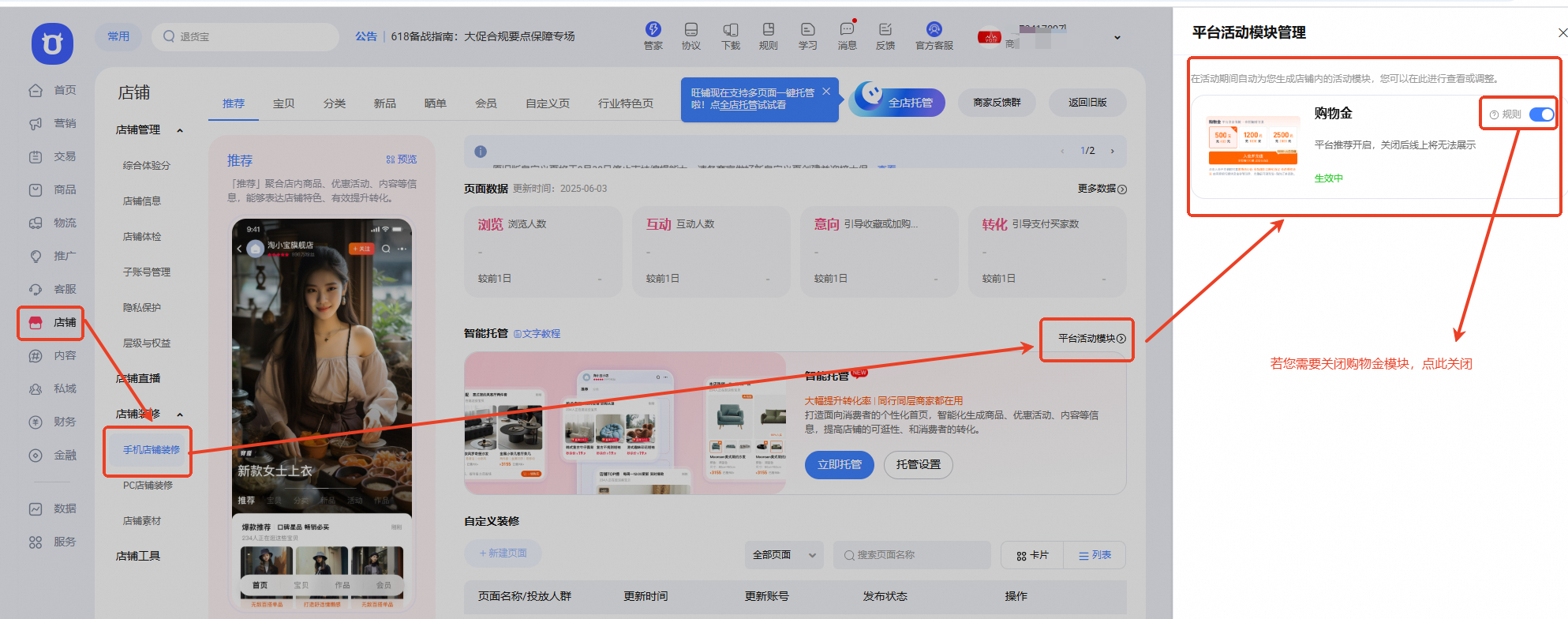This screenshot has width=1568, height=619.
Task: Open 首页 in left sidebar
Action: [53, 90]
